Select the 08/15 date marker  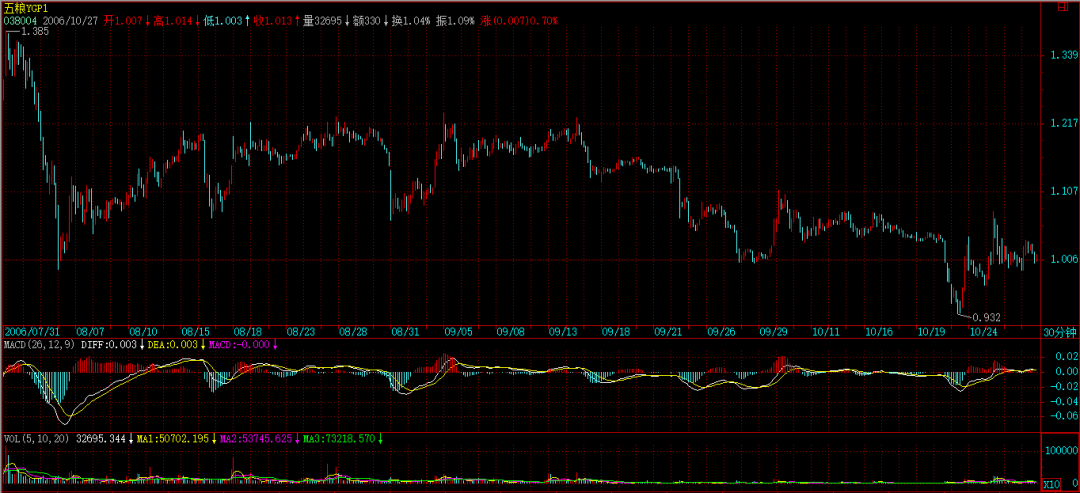pyautogui.click(x=196, y=331)
